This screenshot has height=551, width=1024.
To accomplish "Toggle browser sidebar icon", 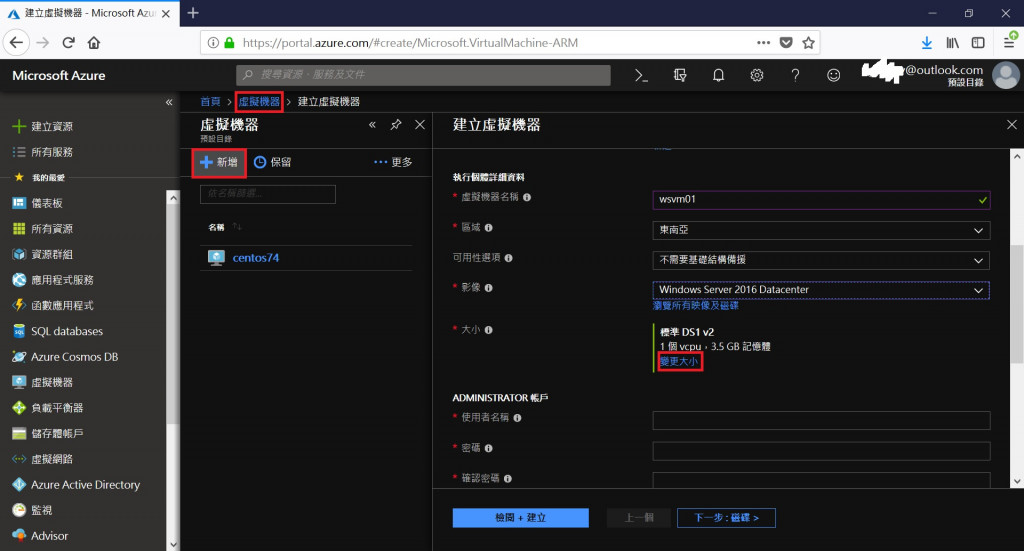I will (x=978, y=43).
